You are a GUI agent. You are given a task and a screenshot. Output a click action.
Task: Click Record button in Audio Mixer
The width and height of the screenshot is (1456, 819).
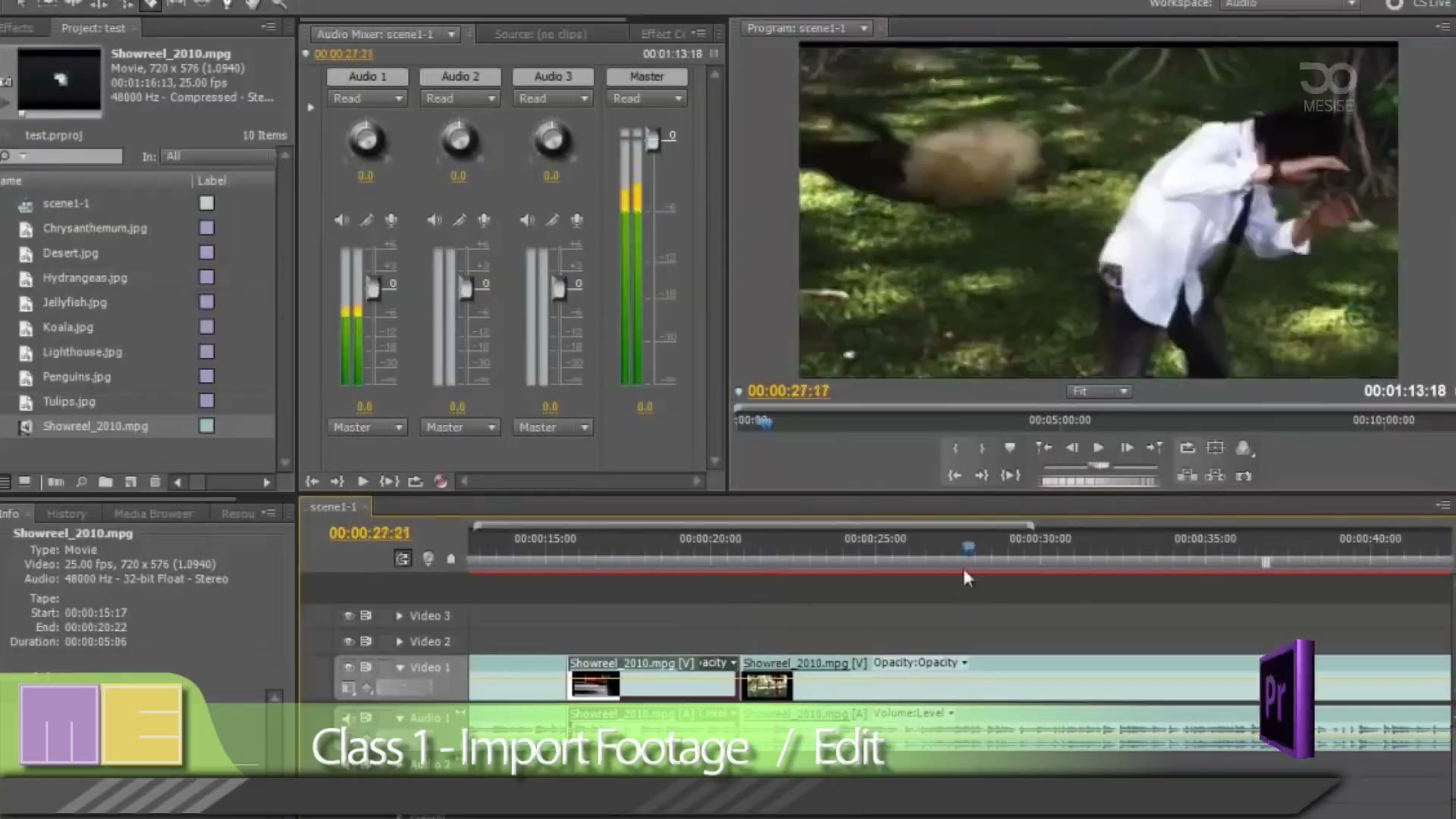(441, 482)
